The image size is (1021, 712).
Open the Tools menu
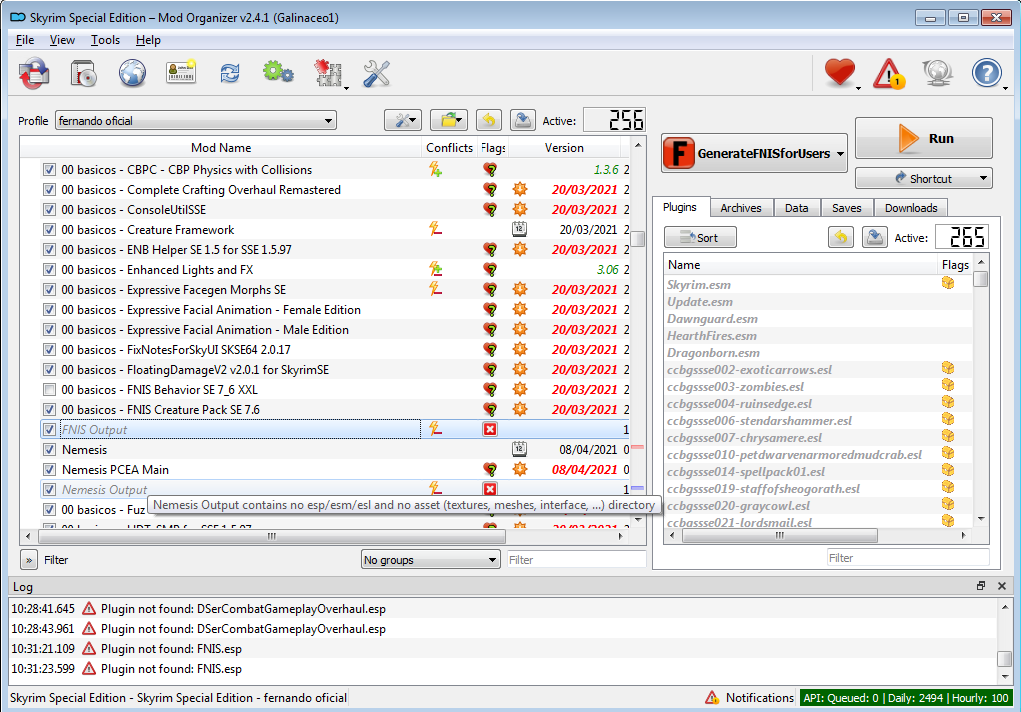(x=105, y=40)
